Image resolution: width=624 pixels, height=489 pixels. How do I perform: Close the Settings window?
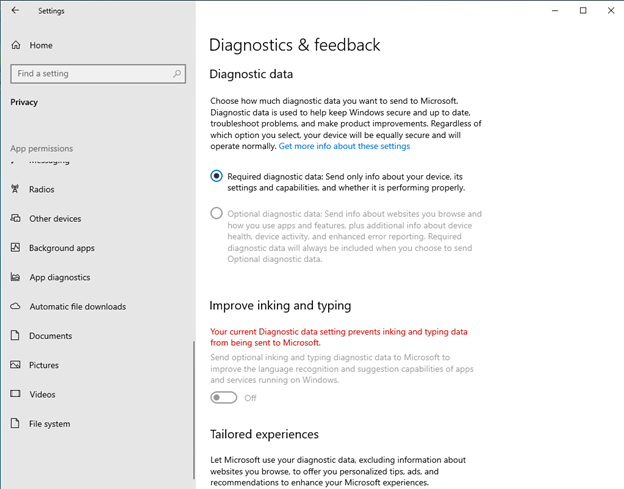tap(611, 11)
